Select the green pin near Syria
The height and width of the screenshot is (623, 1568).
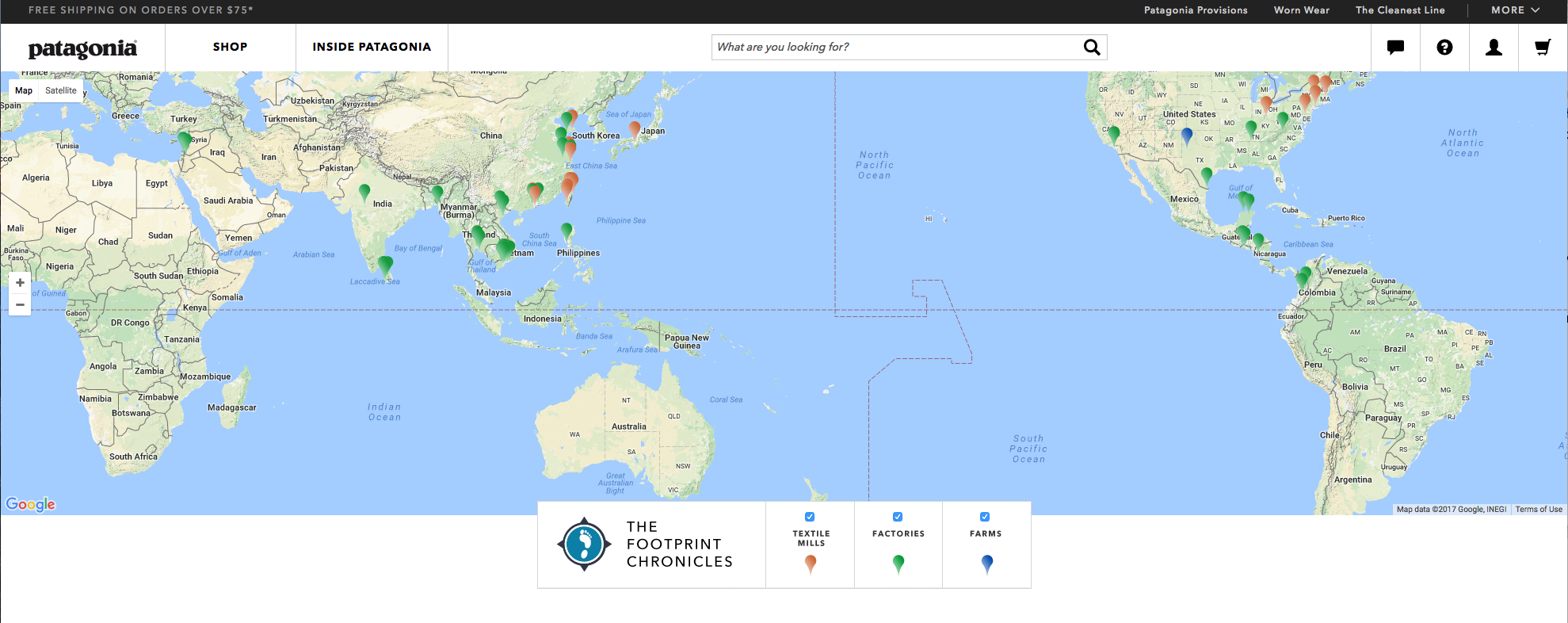coord(185,141)
